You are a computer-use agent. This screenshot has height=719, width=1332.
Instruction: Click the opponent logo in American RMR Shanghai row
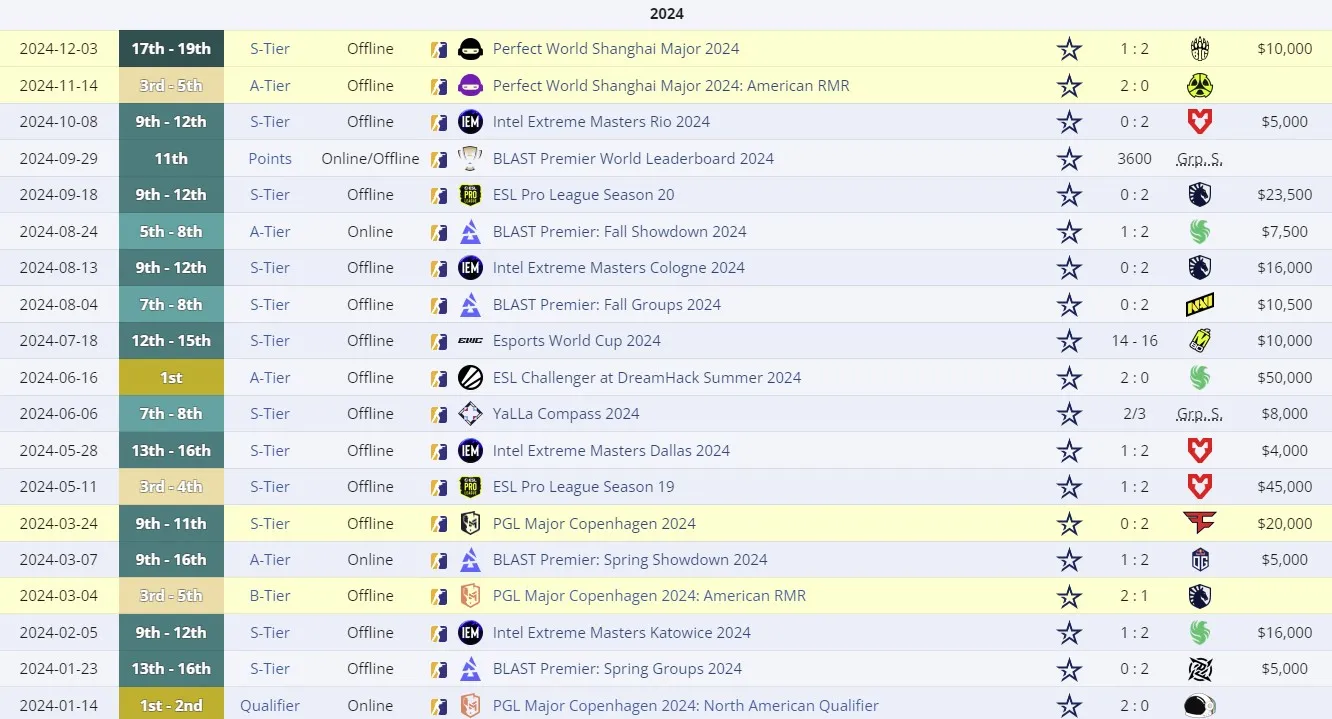click(1200, 86)
